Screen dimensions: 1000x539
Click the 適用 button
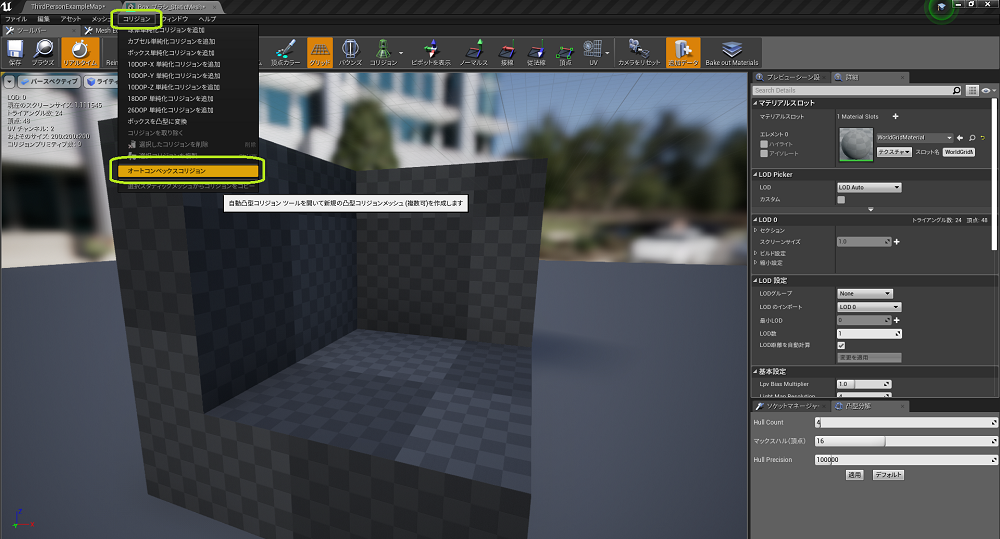(854, 475)
